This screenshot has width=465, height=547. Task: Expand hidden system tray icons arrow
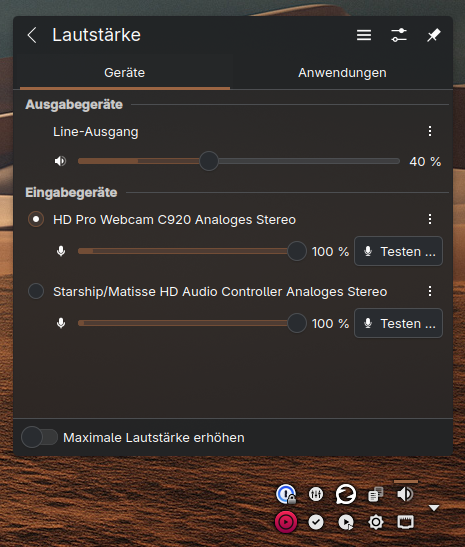pos(434,508)
